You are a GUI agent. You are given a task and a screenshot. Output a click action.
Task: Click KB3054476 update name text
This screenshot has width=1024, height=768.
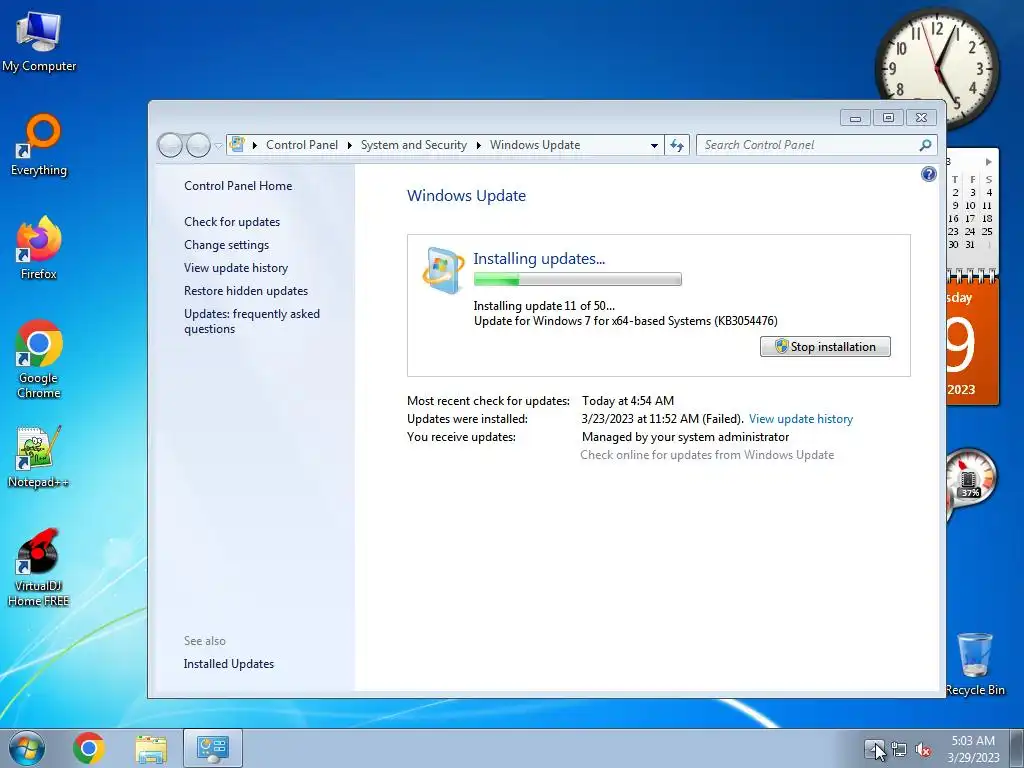[626, 321]
